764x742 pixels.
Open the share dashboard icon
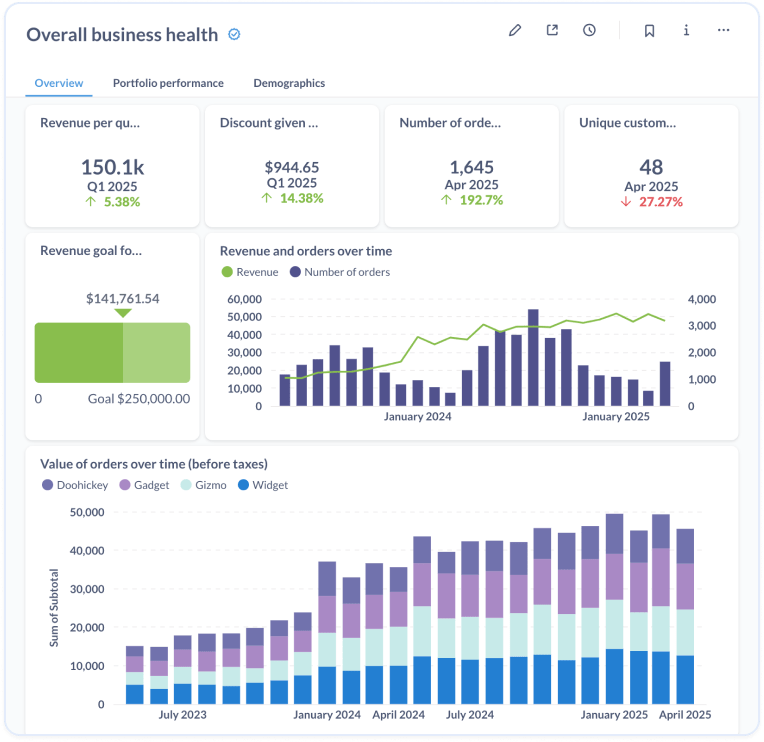[x=552, y=30]
